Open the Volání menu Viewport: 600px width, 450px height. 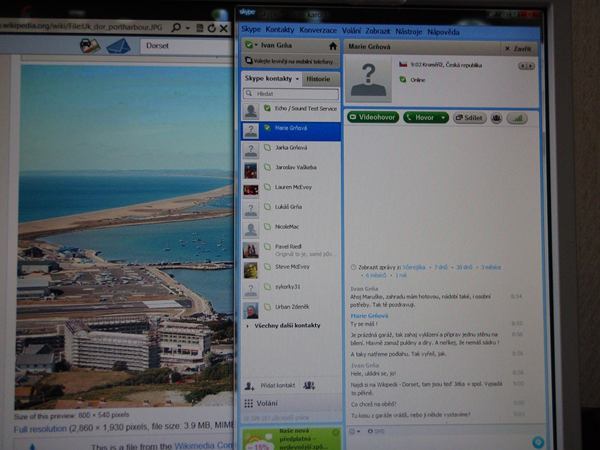(x=351, y=31)
